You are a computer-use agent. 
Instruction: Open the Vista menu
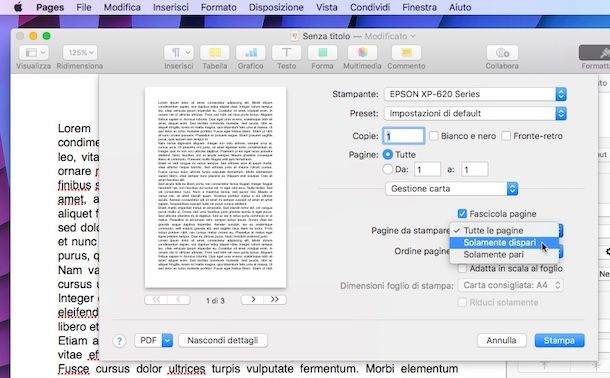(327, 7)
